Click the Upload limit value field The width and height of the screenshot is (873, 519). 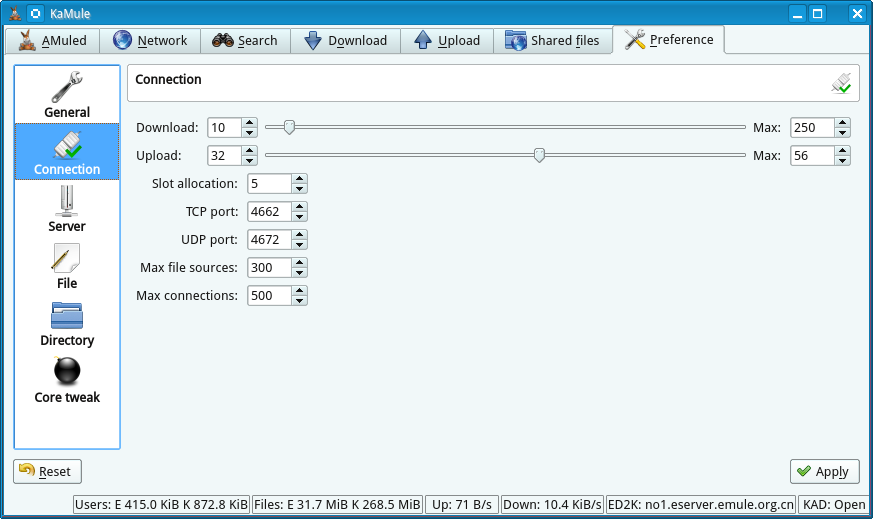[224, 155]
